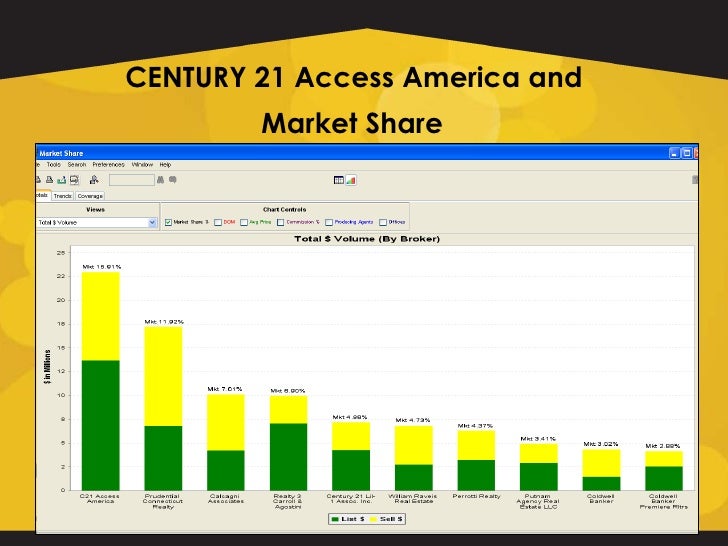Click the 'Mkt: 11.92%' label above Prudential bar
Viewport: 728px width, 546px height.
click(164, 322)
